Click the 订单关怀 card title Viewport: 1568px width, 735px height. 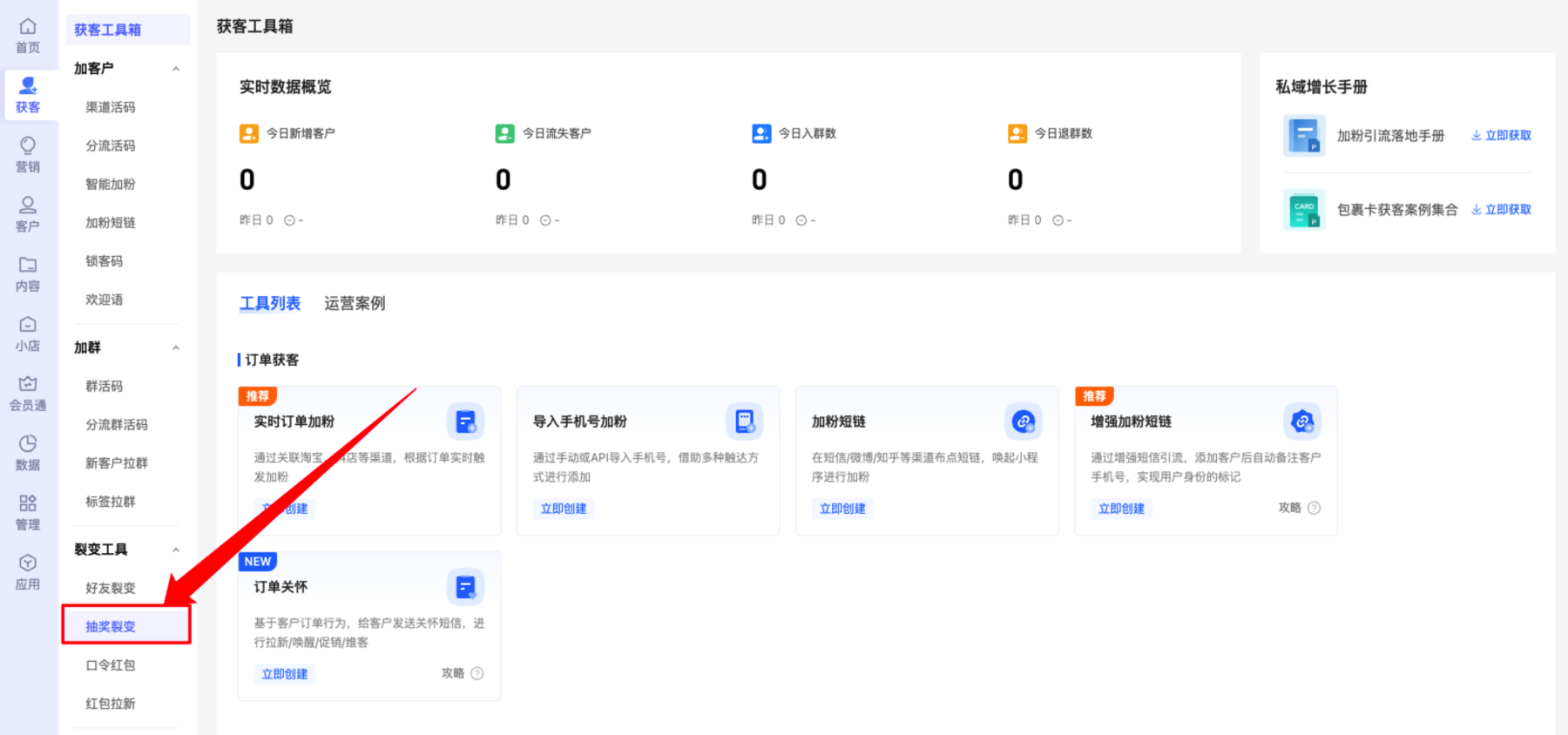click(280, 587)
